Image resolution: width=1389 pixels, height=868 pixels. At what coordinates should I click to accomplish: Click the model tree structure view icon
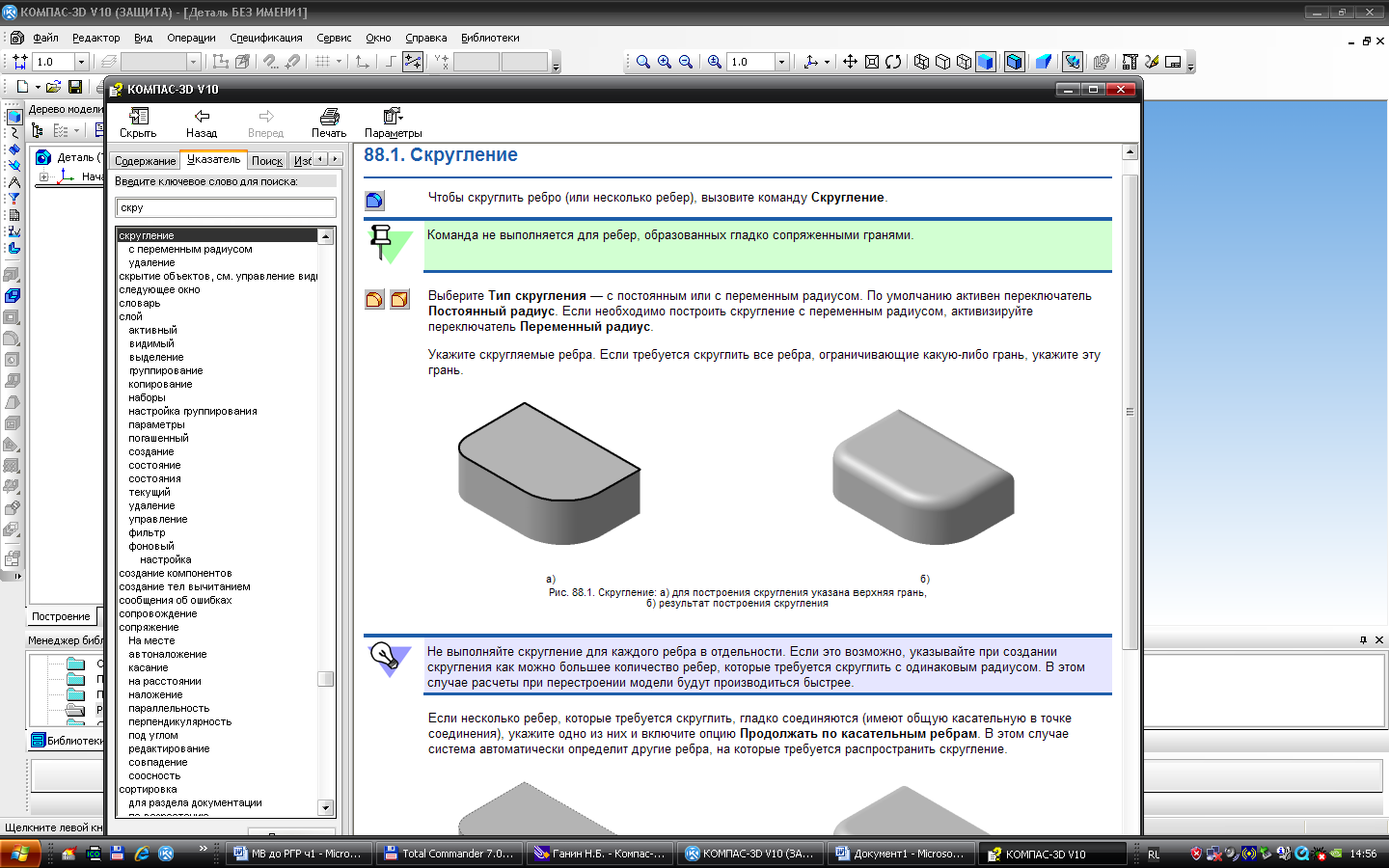pos(38,130)
